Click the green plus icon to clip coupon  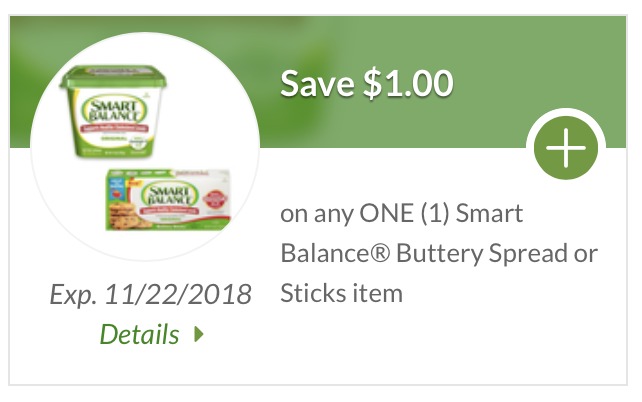click(x=565, y=149)
